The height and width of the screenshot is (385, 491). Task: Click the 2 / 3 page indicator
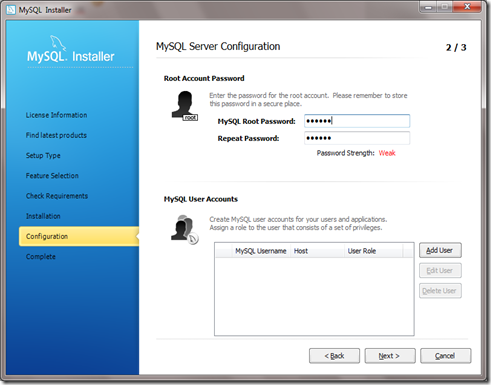pyautogui.click(x=456, y=48)
